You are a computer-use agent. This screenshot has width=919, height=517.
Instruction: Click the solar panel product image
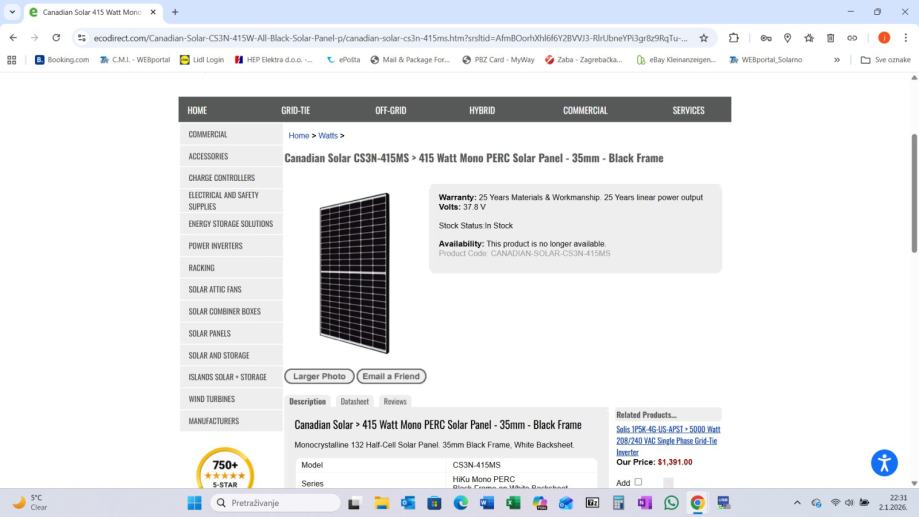coord(354,273)
